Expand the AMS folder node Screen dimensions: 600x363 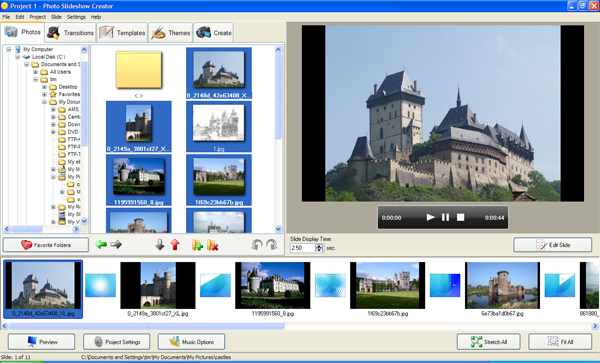[53, 109]
